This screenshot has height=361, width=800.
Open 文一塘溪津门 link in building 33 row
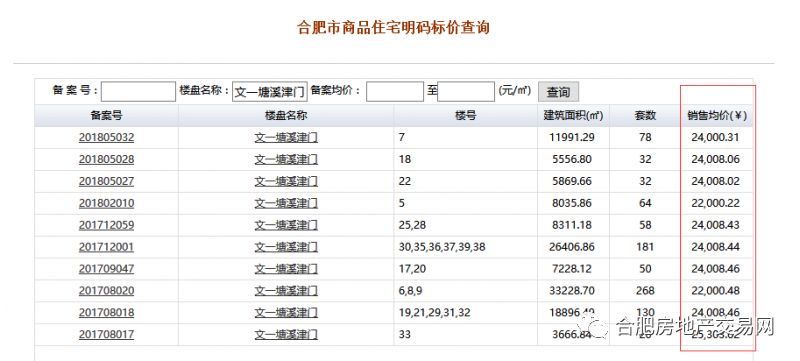(286, 334)
